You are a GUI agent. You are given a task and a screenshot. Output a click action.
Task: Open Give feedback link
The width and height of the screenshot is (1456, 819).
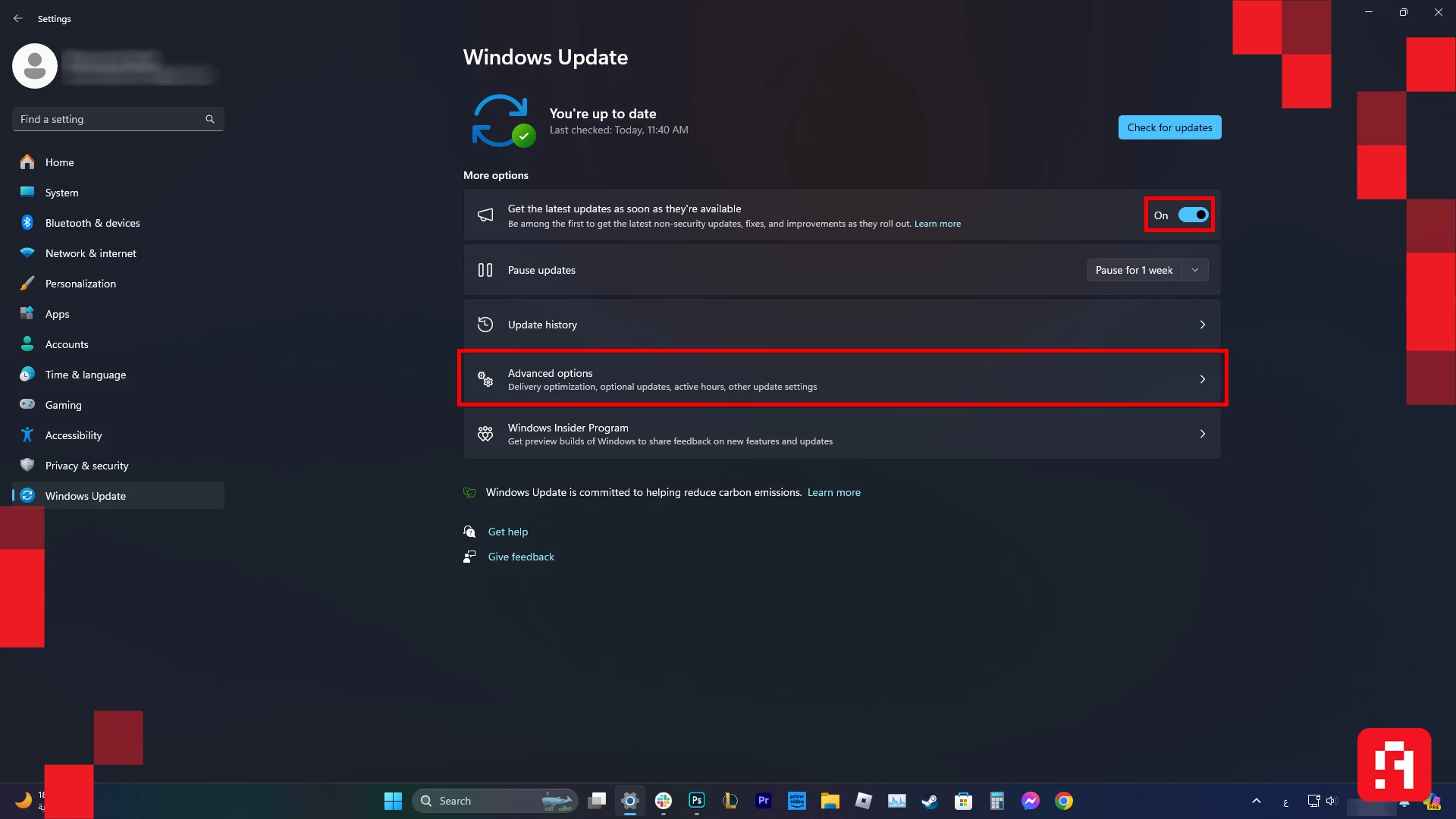tap(521, 557)
